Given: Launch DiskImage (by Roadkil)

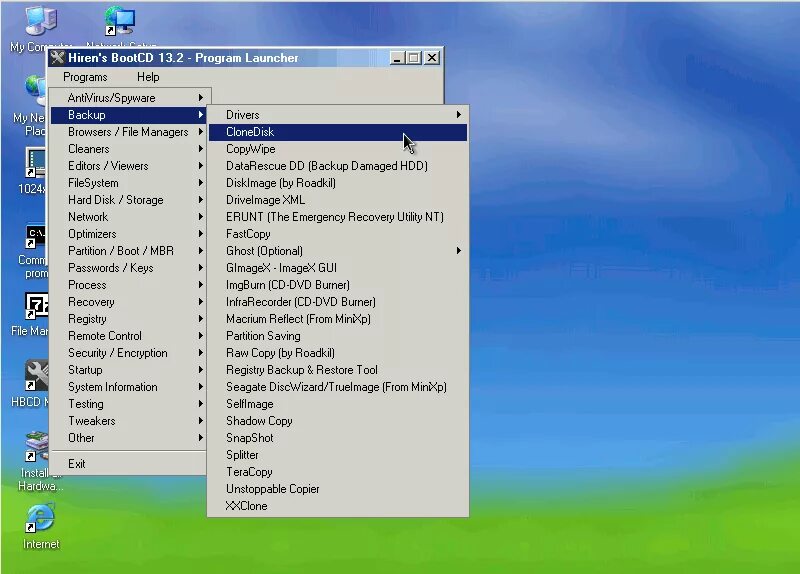Looking at the screenshot, I should pyautogui.click(x=338, y=183).
